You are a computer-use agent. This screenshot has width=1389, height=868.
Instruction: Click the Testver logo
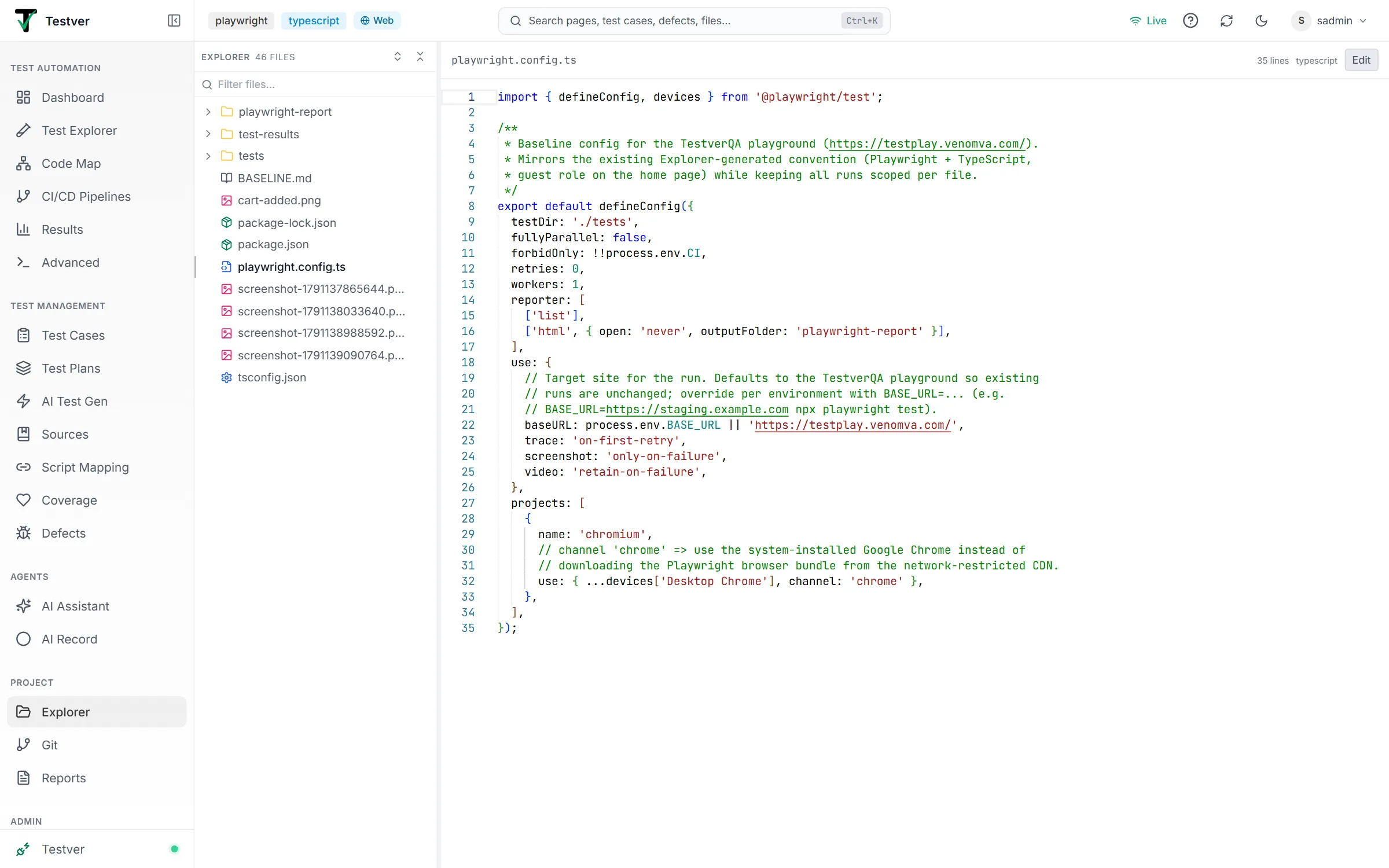point(25,21)
